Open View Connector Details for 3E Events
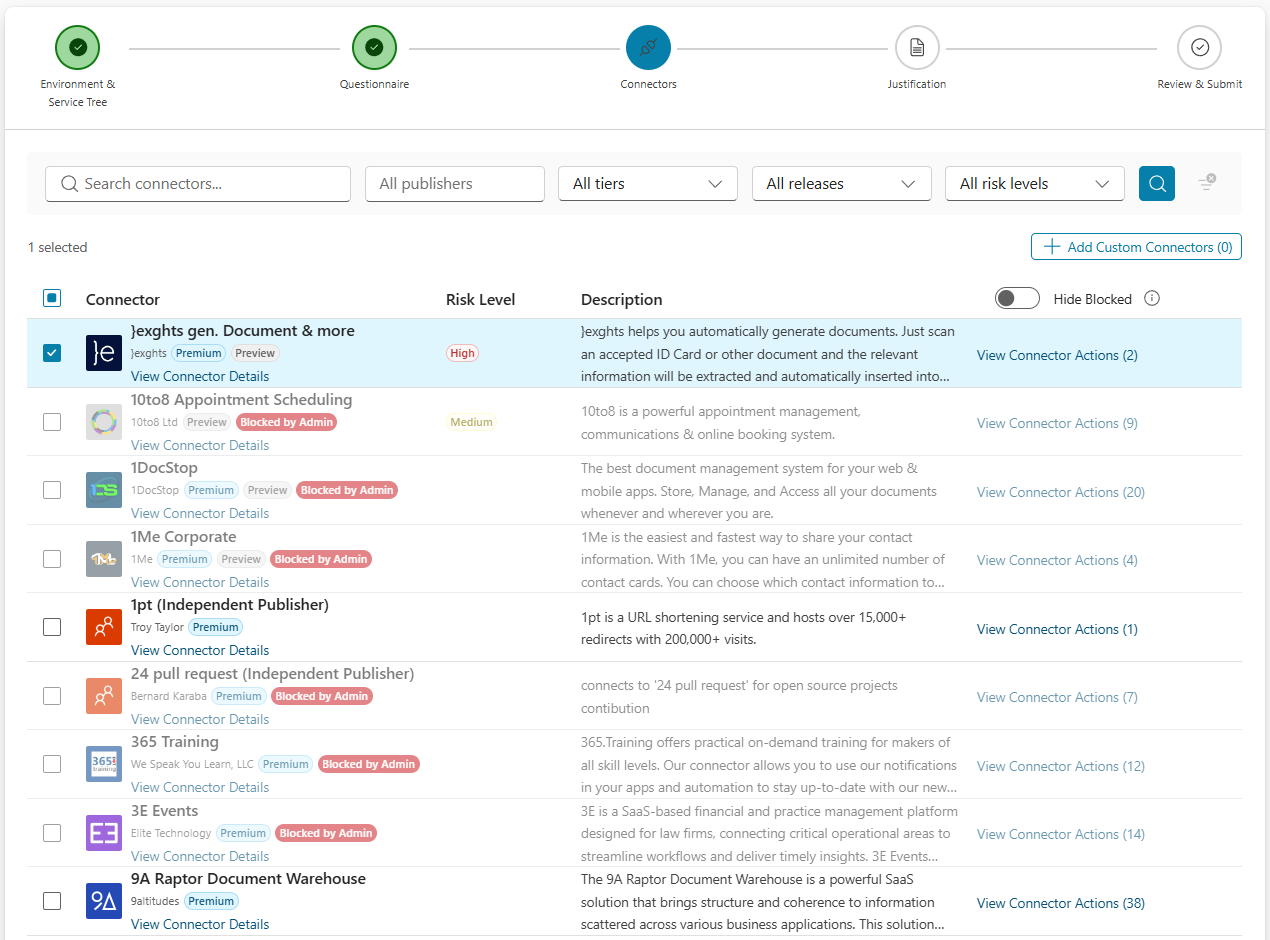 click(x=200, y=856)
